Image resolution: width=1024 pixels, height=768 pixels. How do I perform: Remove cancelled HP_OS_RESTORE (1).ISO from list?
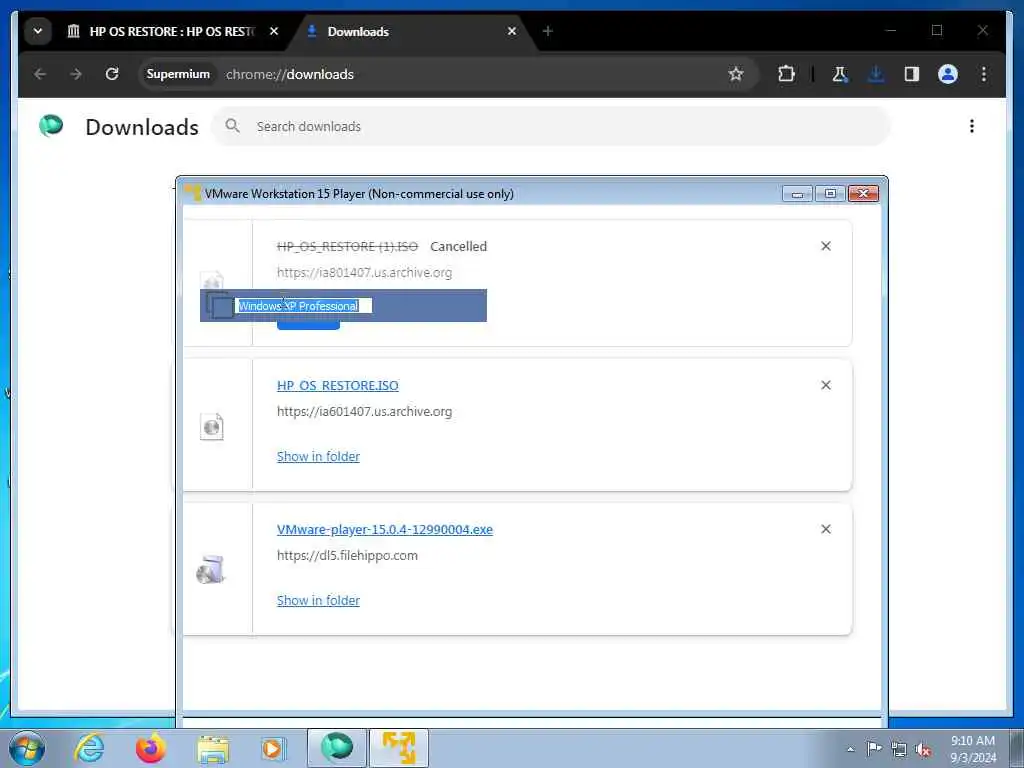[x=826, y=246]
